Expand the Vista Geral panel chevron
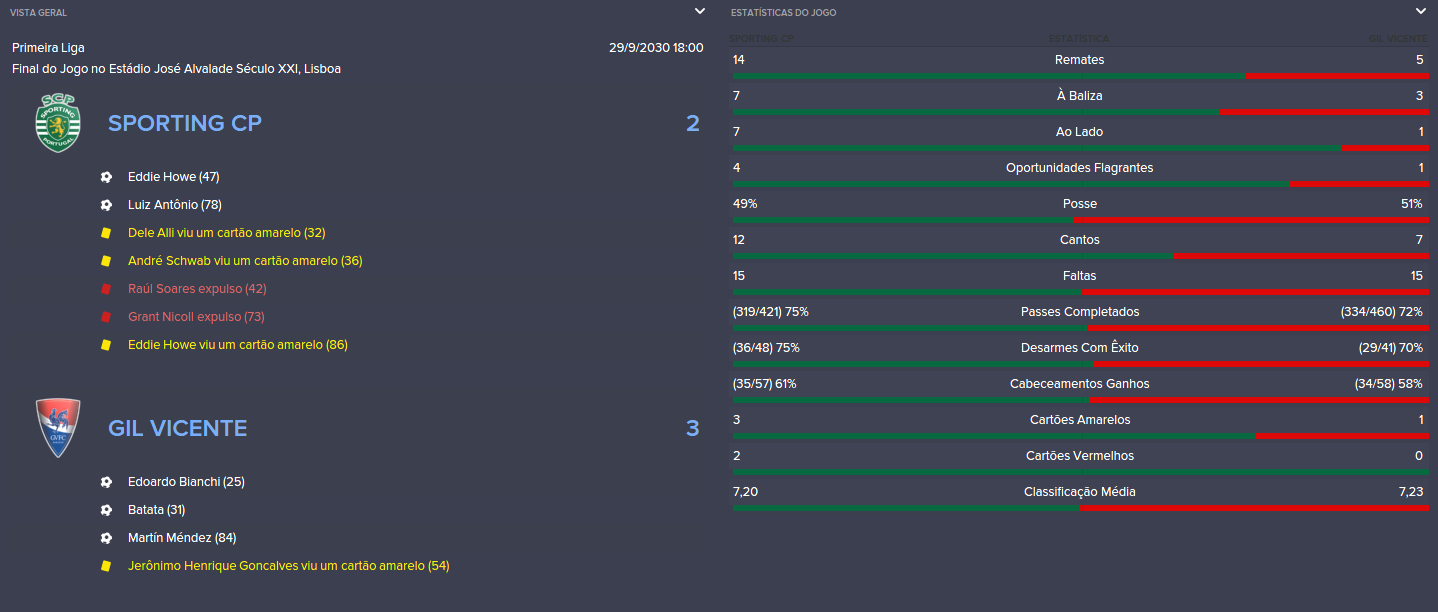 (699, 11)
